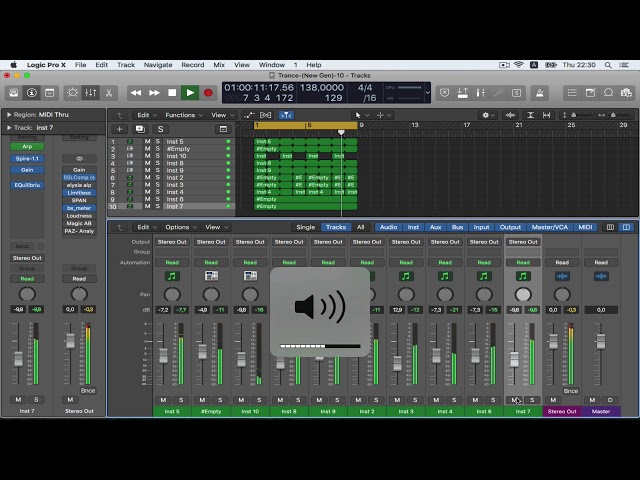This screenshot has width=640, height=480.
Task: Toggle the Flex show/hide icon
Action: [266, 116]
